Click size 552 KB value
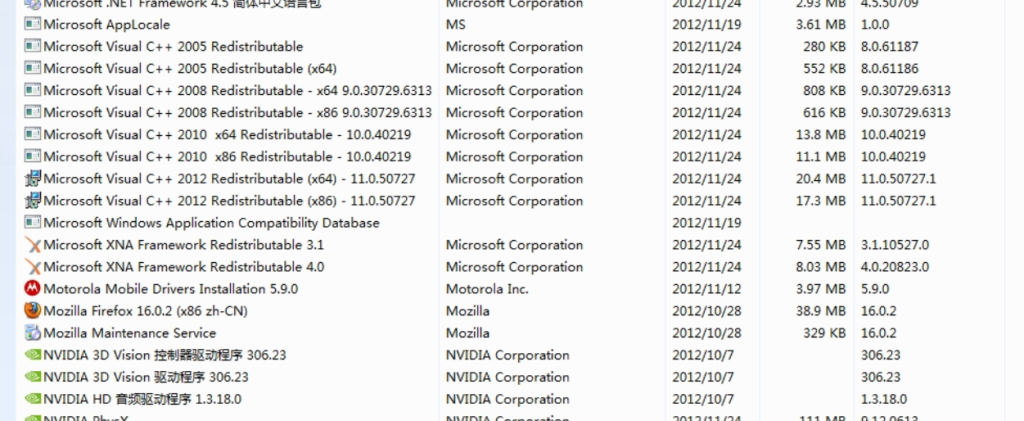Screen dimensions: 1024x421 point(824,69)
